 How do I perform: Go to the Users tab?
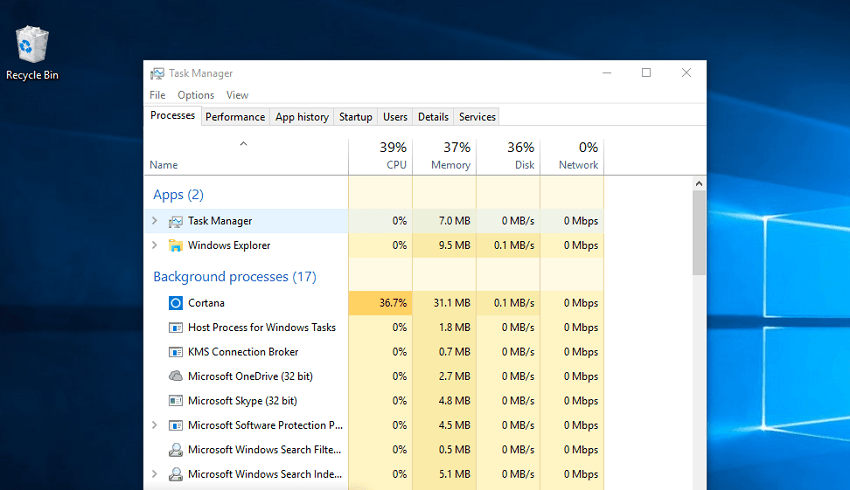pos(395,117)
